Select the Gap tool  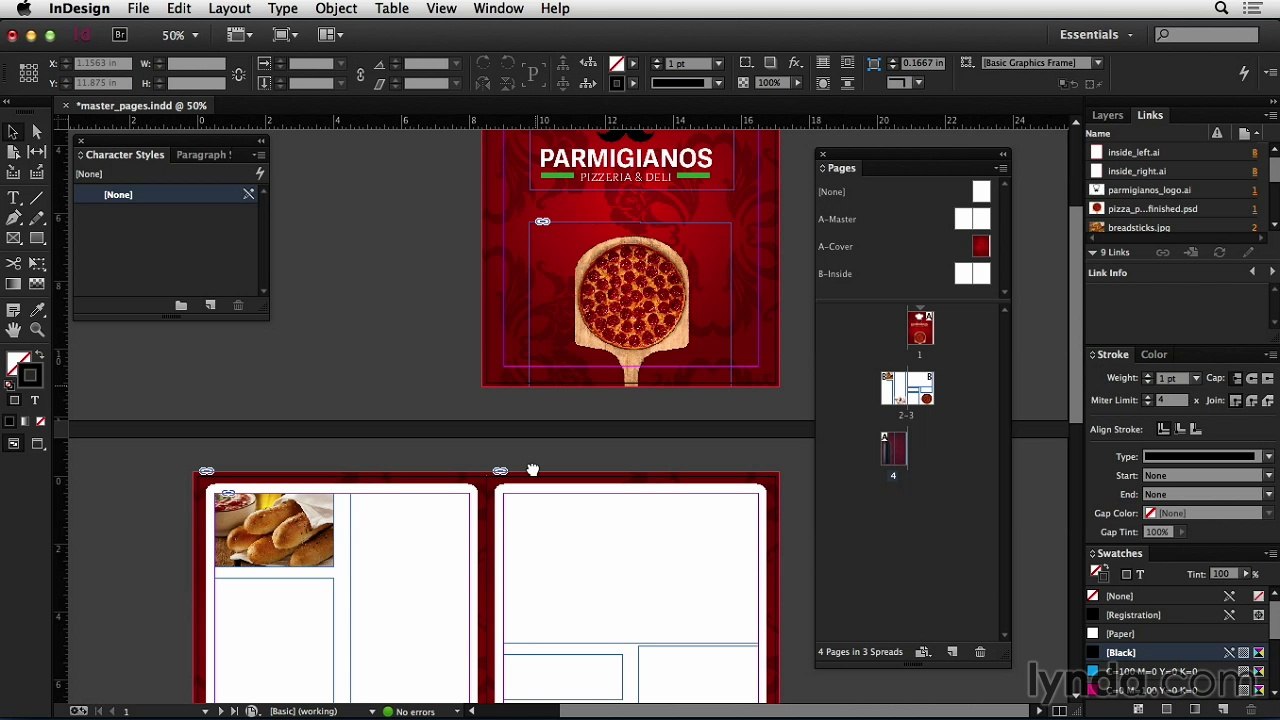click(x=37, y=152)
